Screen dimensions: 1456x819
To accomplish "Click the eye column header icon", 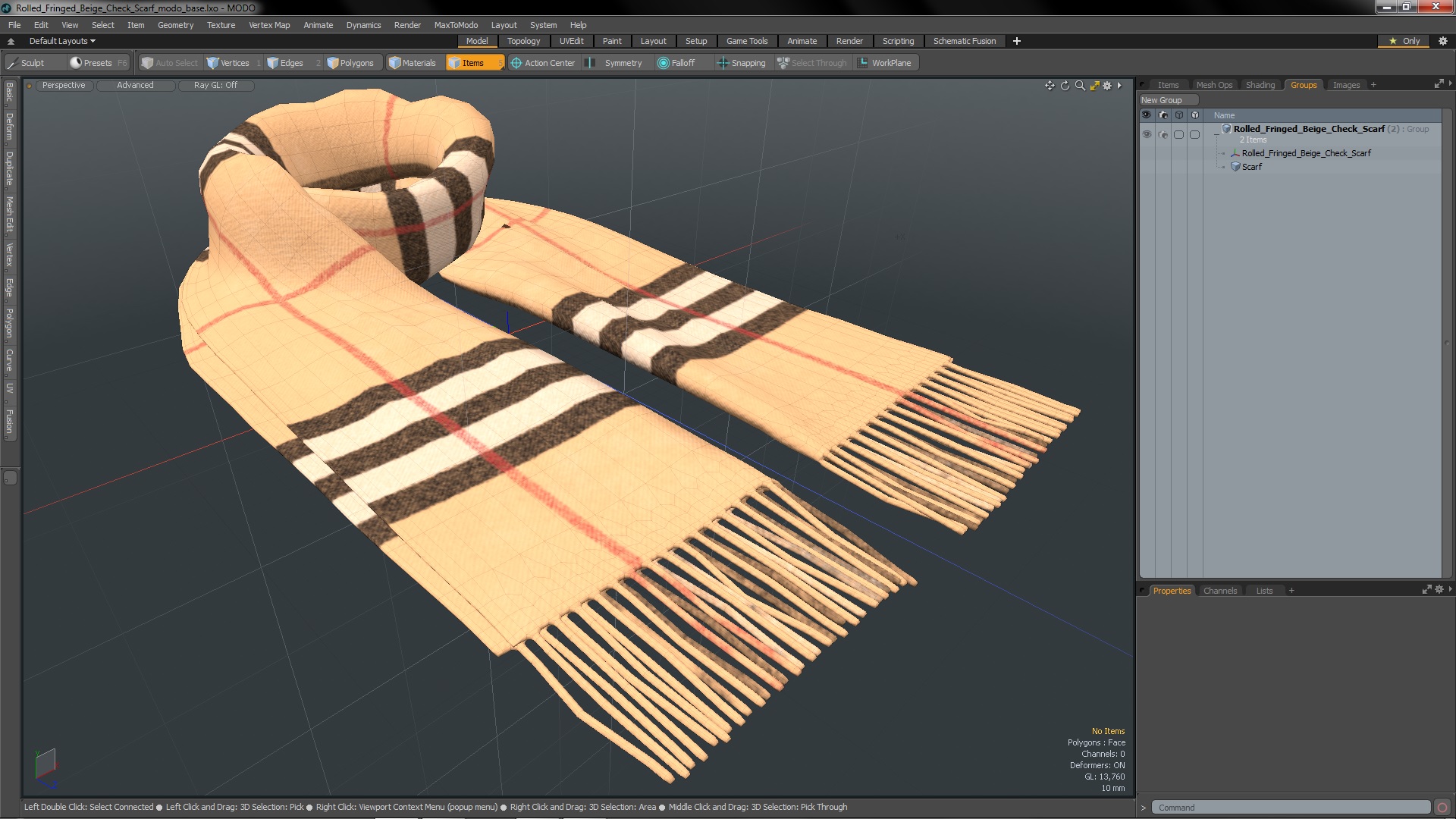I will click(1147, 115).
